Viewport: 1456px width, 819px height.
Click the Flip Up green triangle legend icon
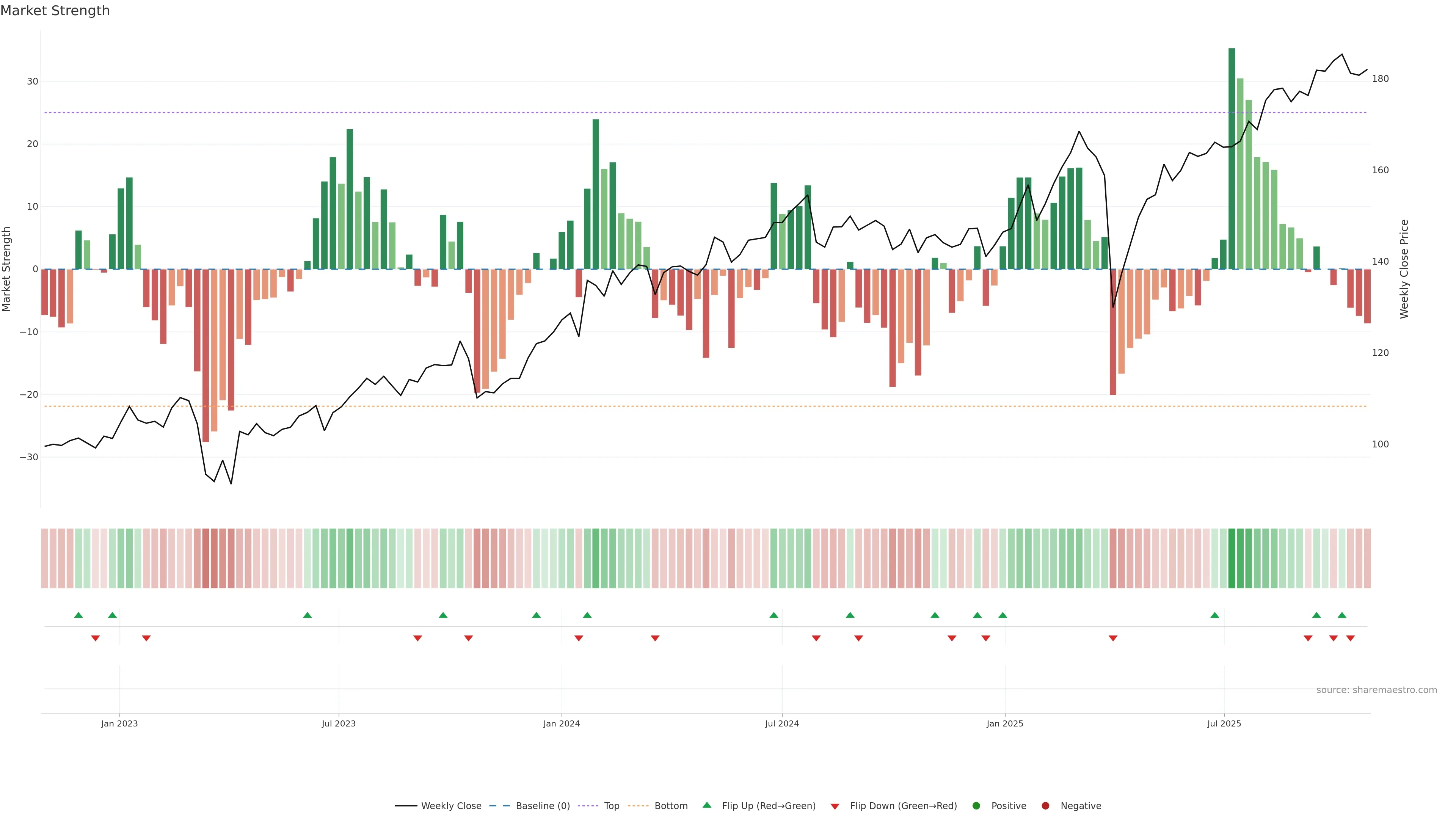pyautogui.click(x=706, y=805)
